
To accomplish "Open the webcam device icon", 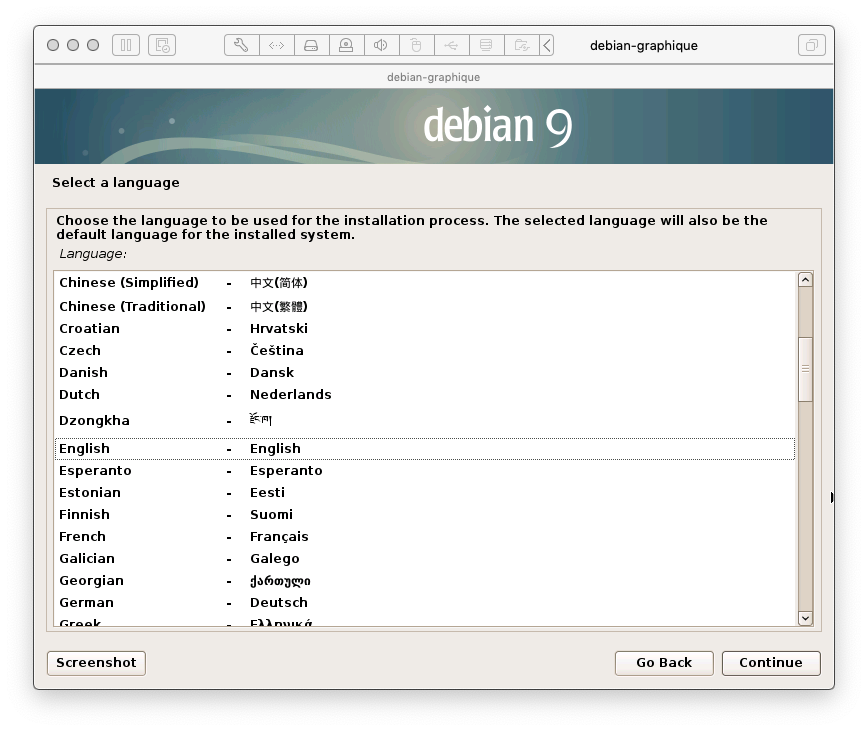I will 346,45.
